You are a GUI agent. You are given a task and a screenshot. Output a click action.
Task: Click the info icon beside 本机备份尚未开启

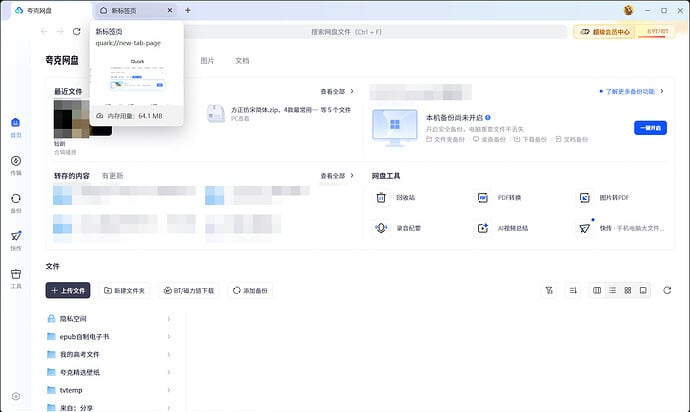488,118
